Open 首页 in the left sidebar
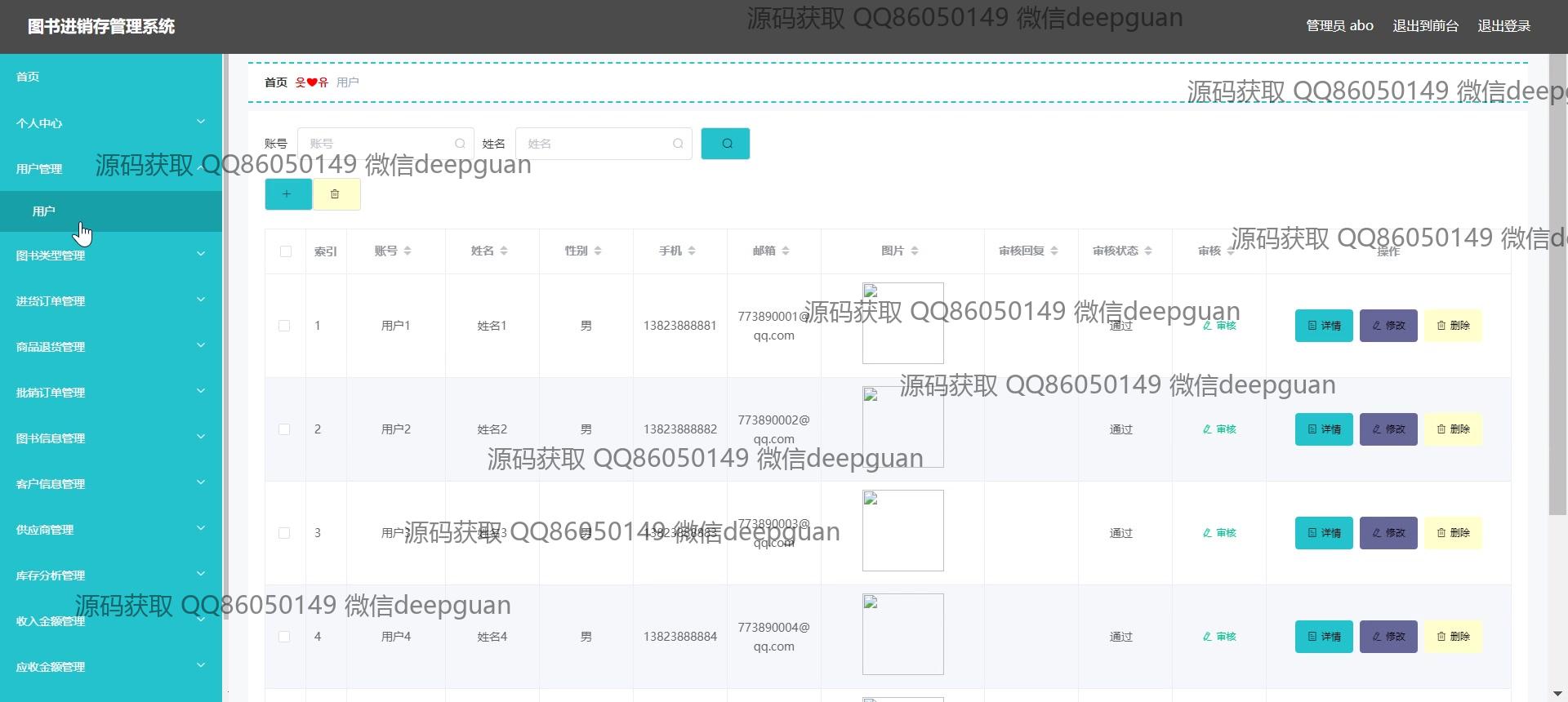1568x702 pixels. [x=29, y=77]
